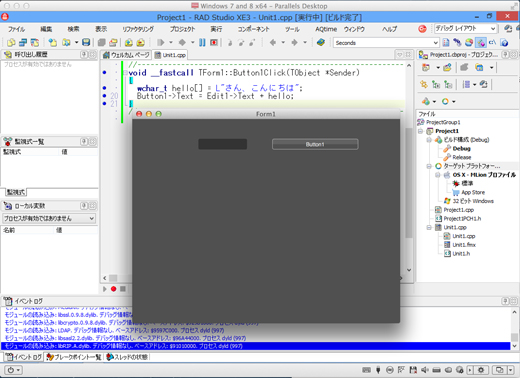Click the Parallels speaker sound icon

(x=424, y=370)
